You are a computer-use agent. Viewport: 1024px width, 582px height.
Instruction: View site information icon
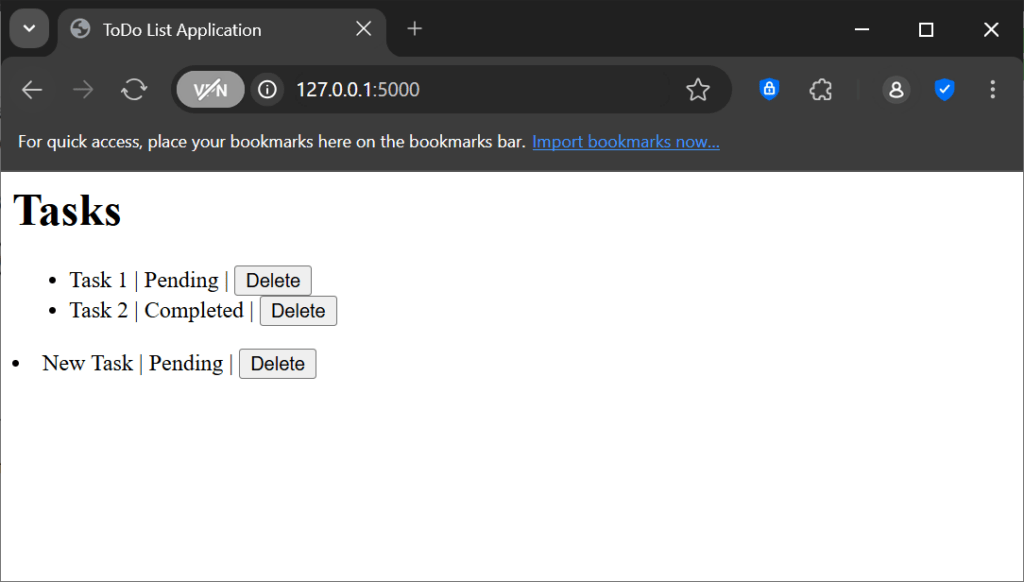tap(267, 89)
